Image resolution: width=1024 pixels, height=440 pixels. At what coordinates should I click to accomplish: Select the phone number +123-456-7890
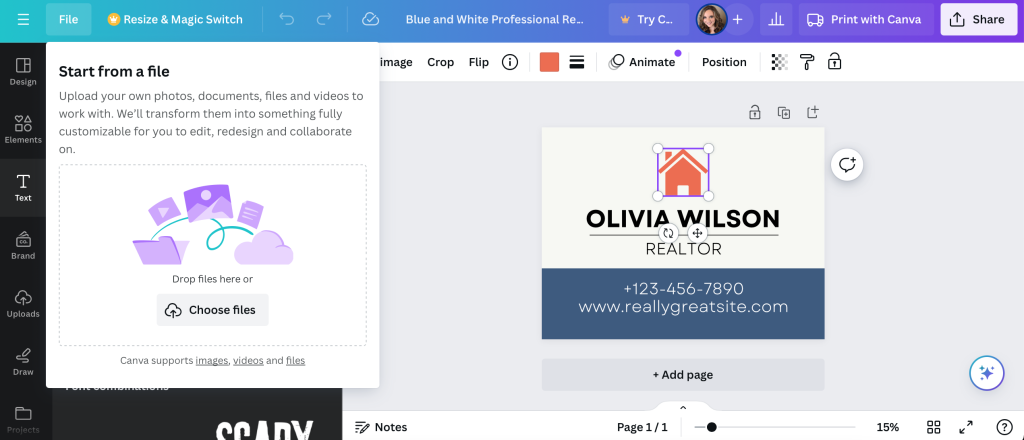(683, 289)
